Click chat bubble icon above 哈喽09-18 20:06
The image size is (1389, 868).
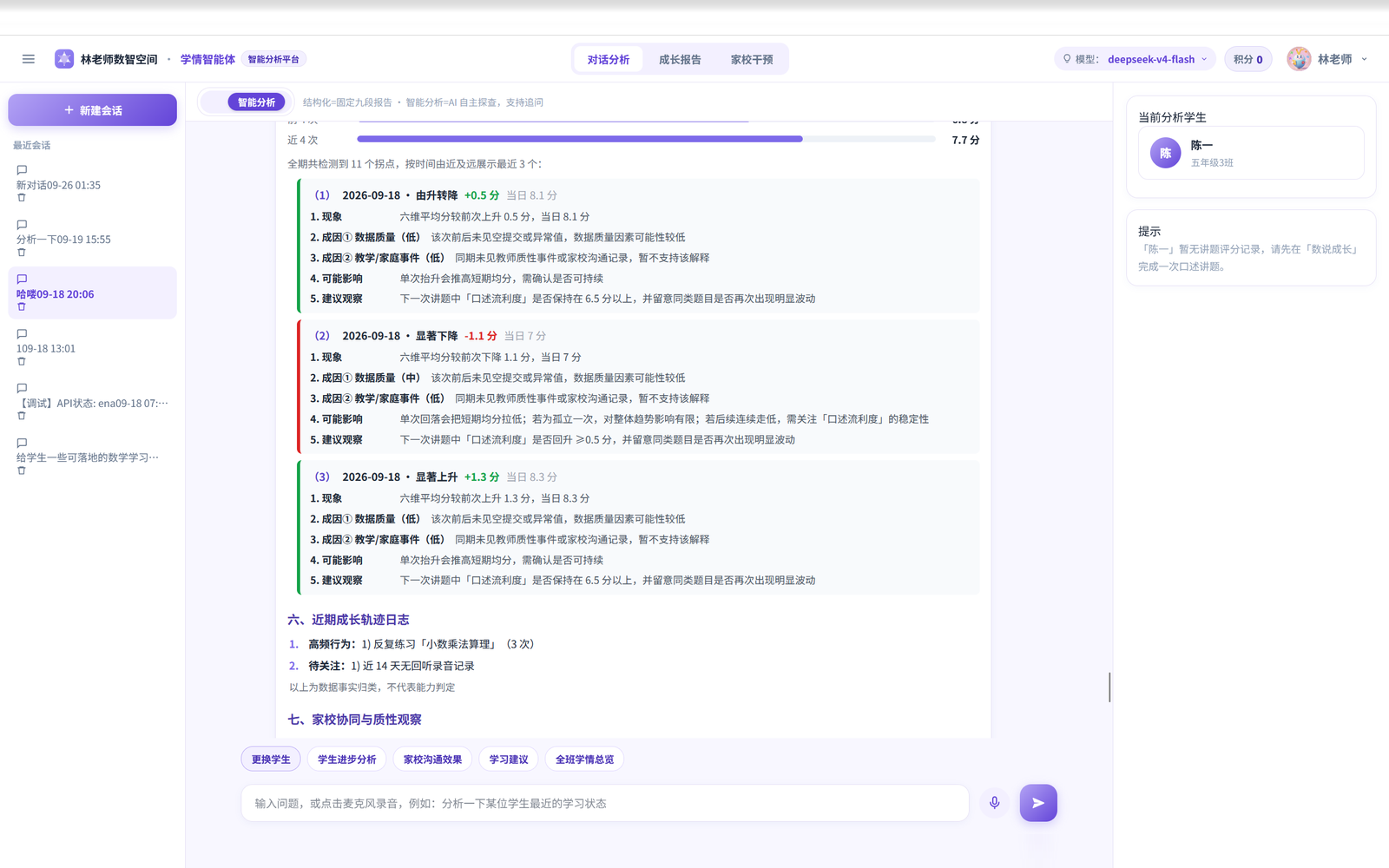pos(22,279)
